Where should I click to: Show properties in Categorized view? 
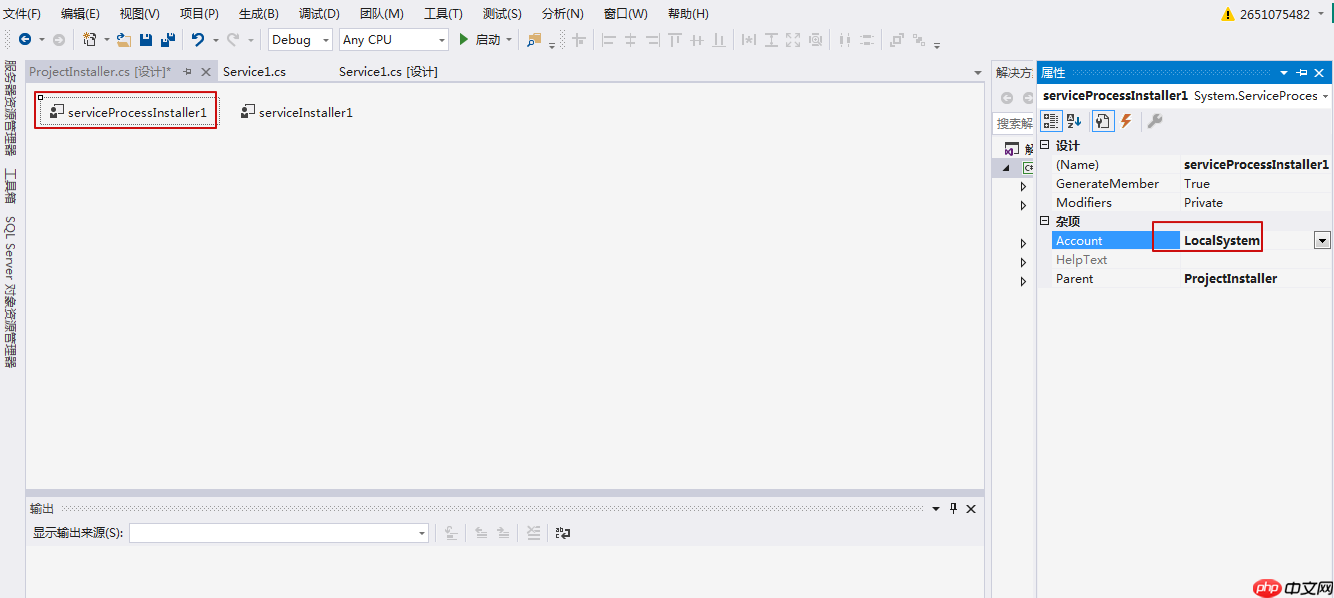1051,121
